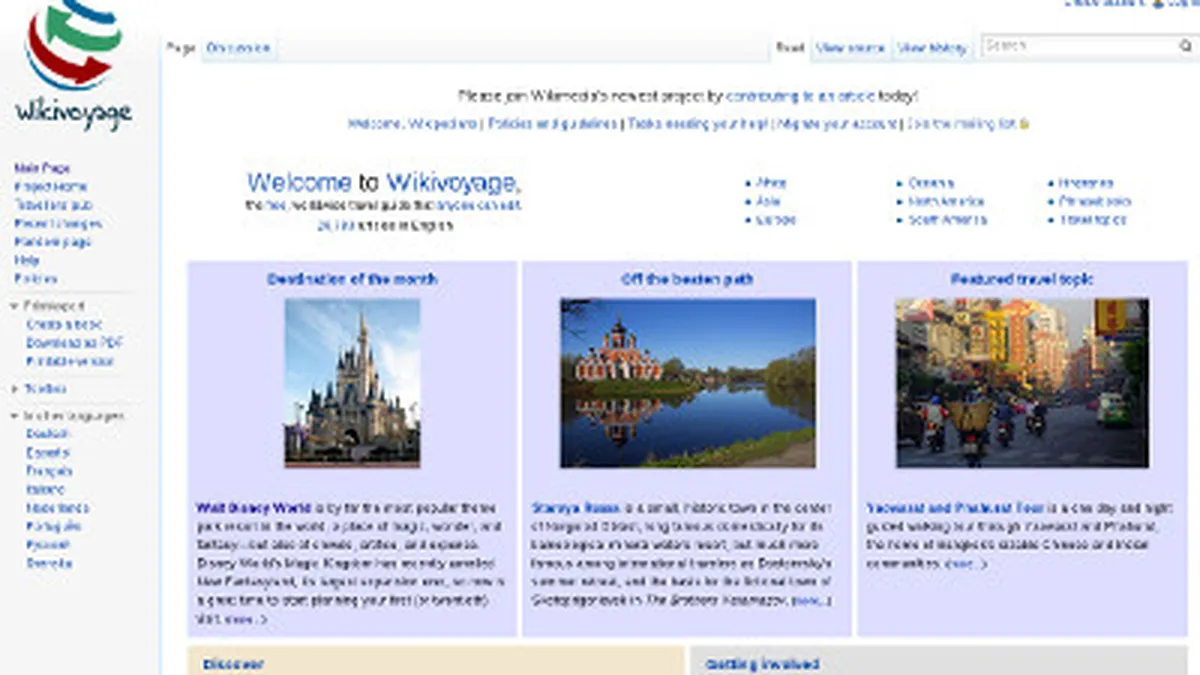Viewport: 1200px width, 675px height.
Task: Click inside the Search input field
Action: click(x=1070, y=46)
